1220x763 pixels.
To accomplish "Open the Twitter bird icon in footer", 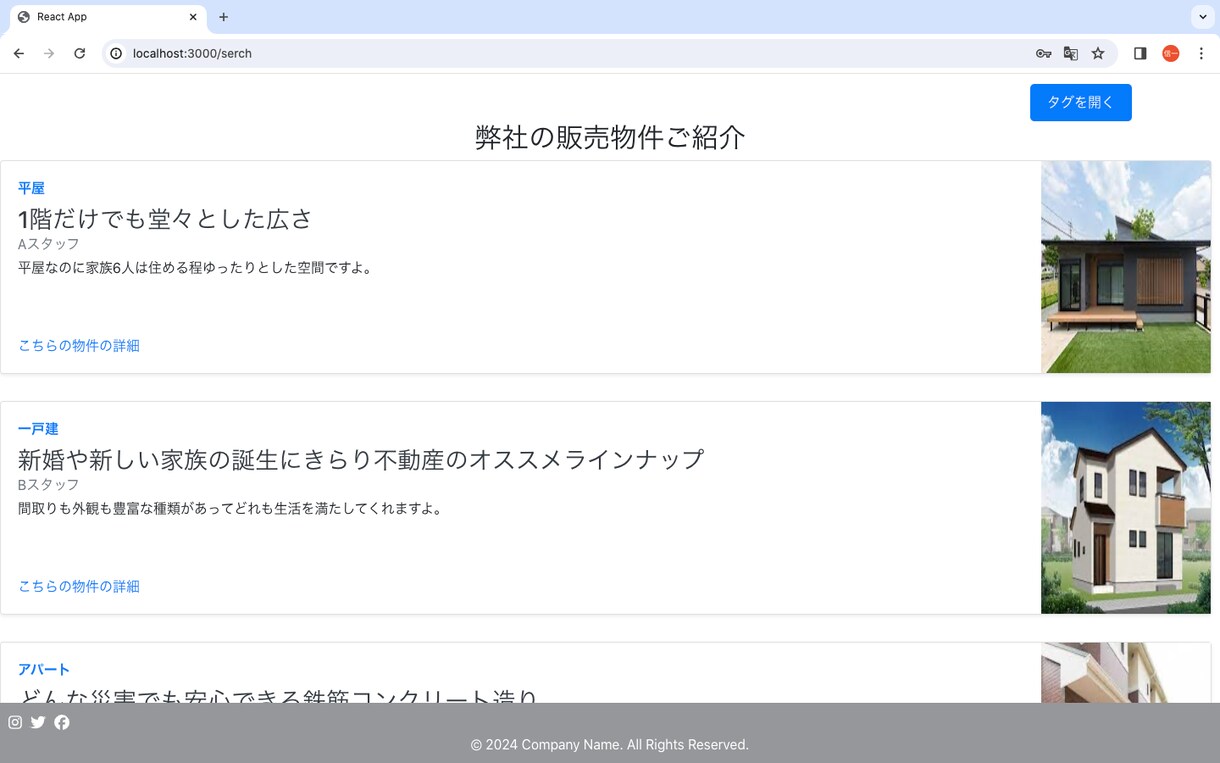I will 38,722.
